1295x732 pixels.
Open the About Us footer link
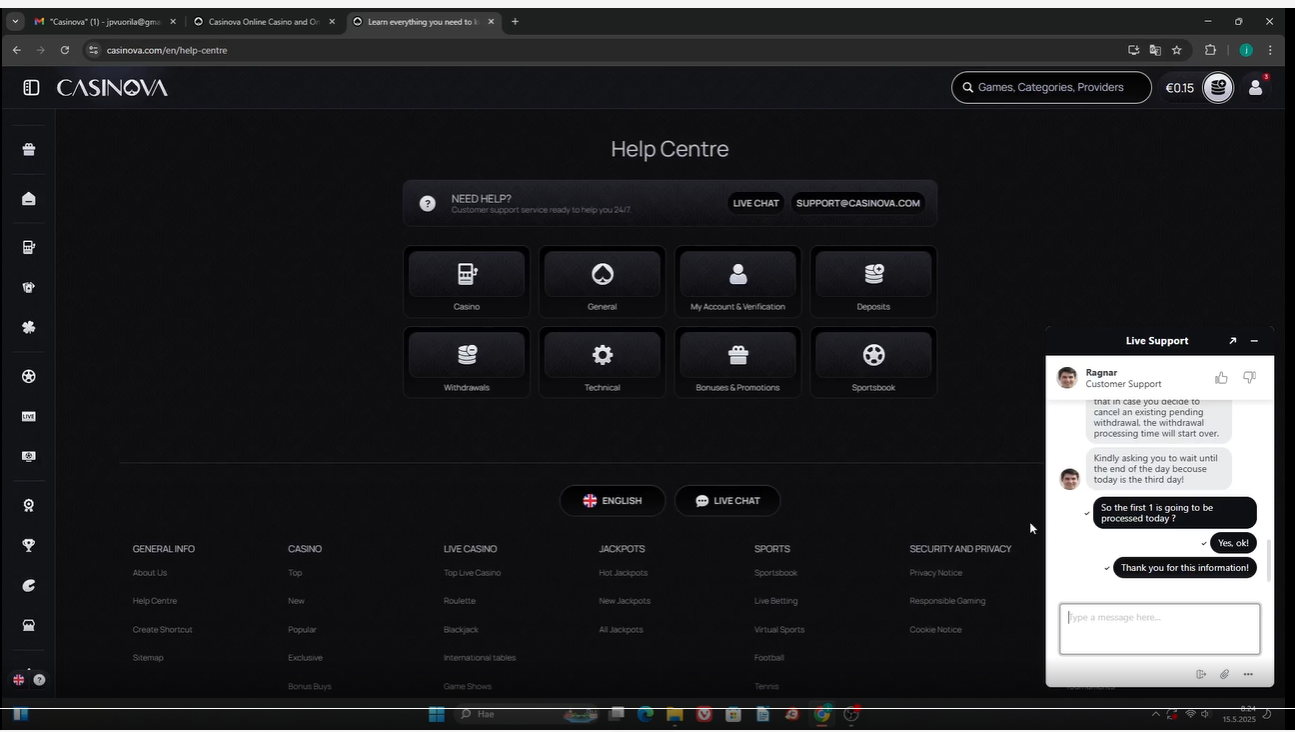[150, 573]
